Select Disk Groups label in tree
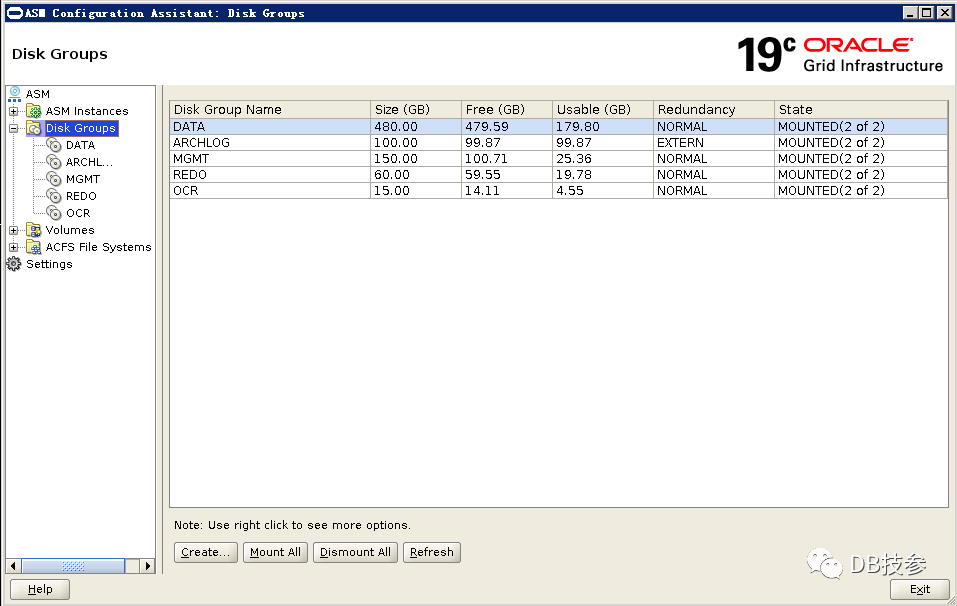This screenshot has width=957, height=606. pyautogui.click(x=81, y=128)
